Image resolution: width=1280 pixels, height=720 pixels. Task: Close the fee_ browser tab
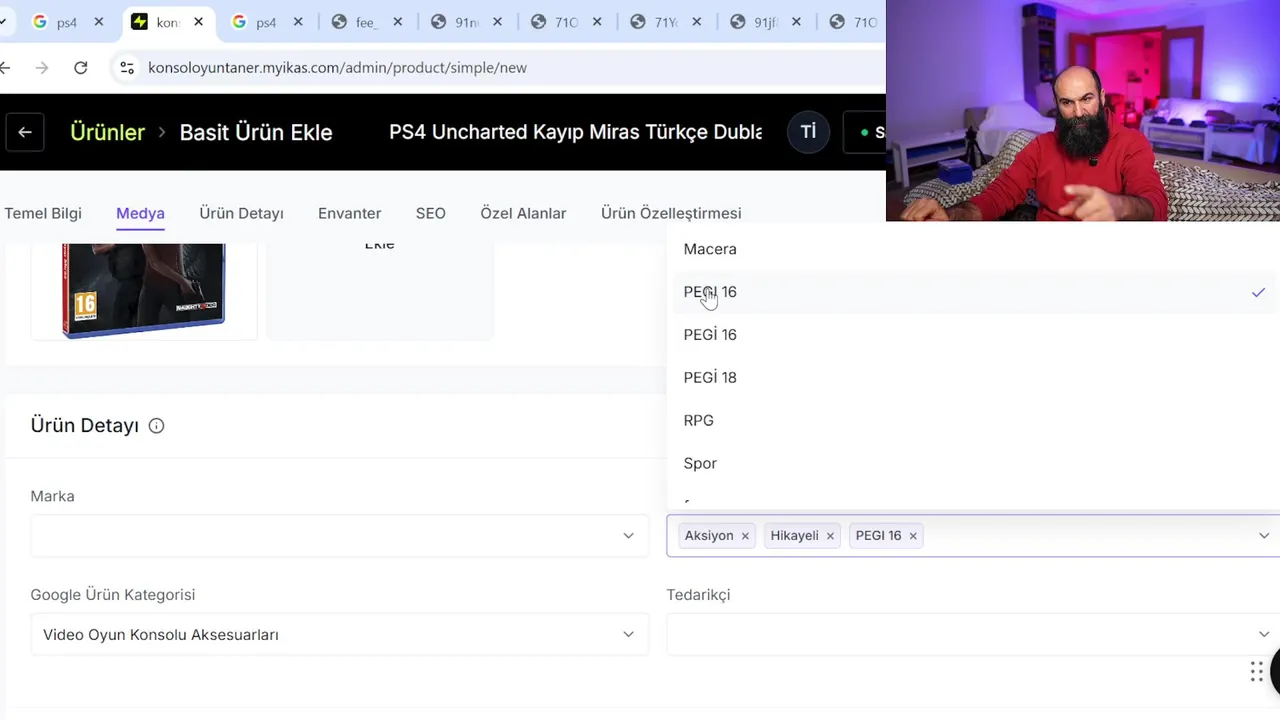398,22
